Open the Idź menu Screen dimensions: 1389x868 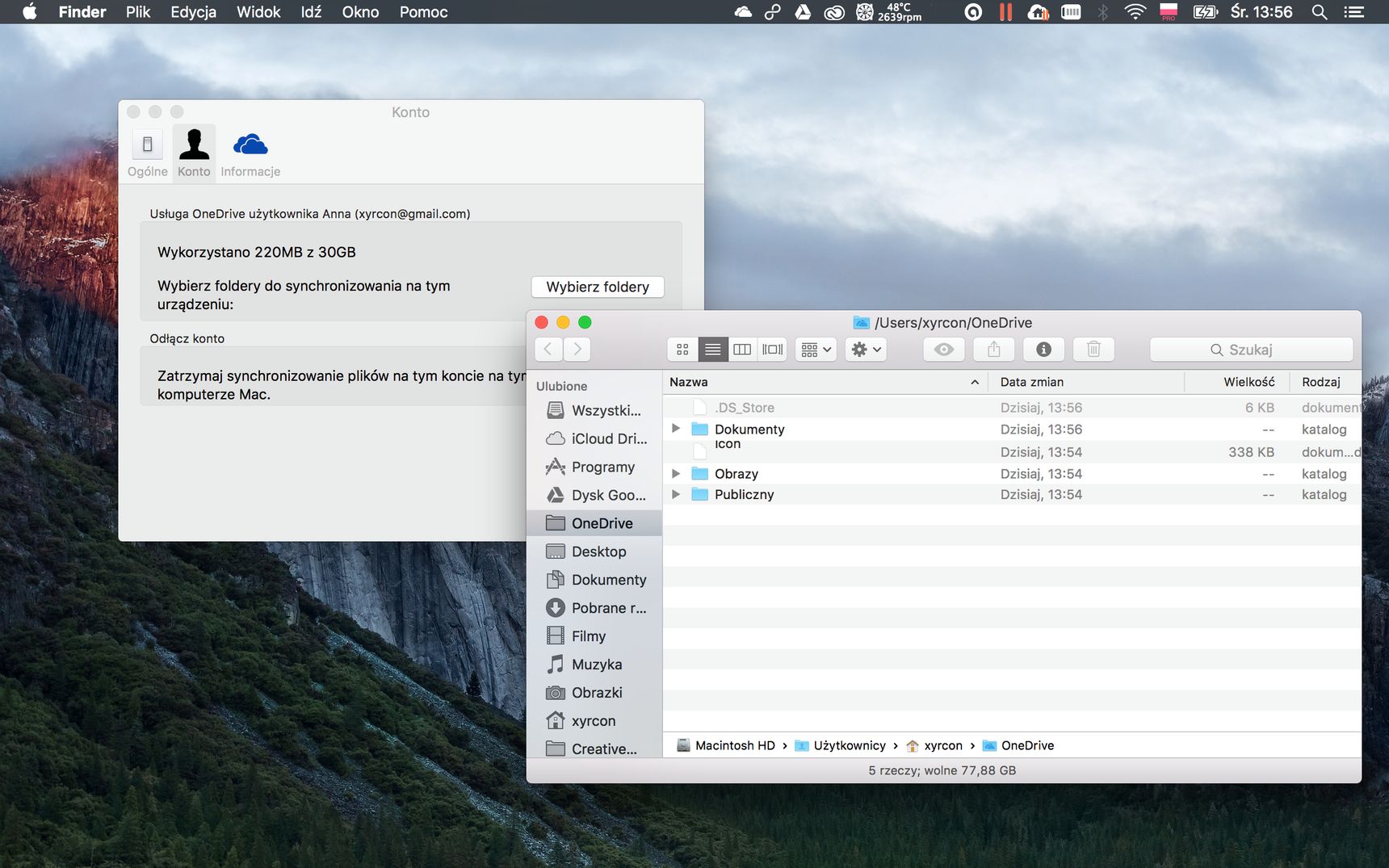[311, 12]
